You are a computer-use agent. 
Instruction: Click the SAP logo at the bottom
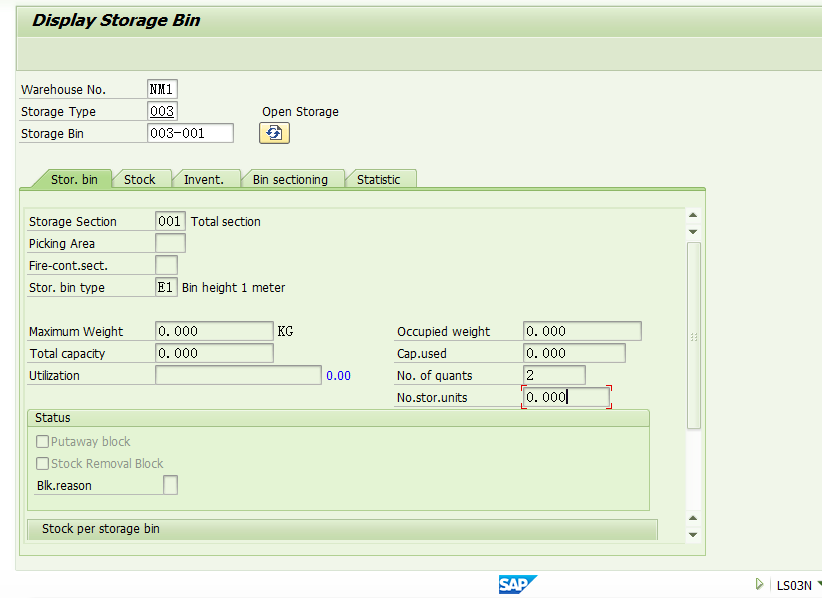point(517,584)
